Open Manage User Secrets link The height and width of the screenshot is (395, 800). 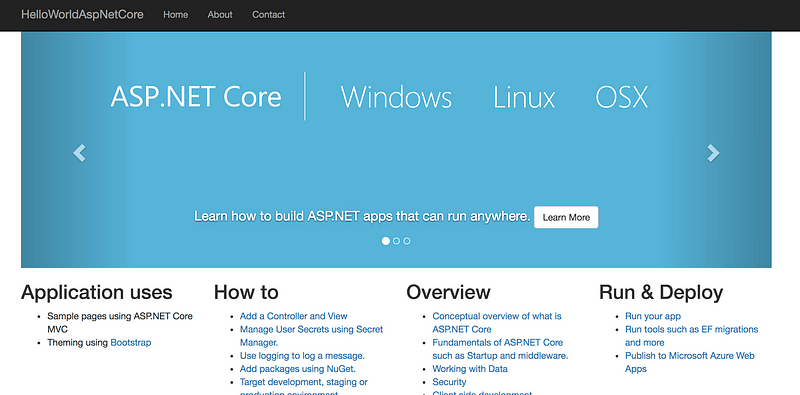[311, 336]
